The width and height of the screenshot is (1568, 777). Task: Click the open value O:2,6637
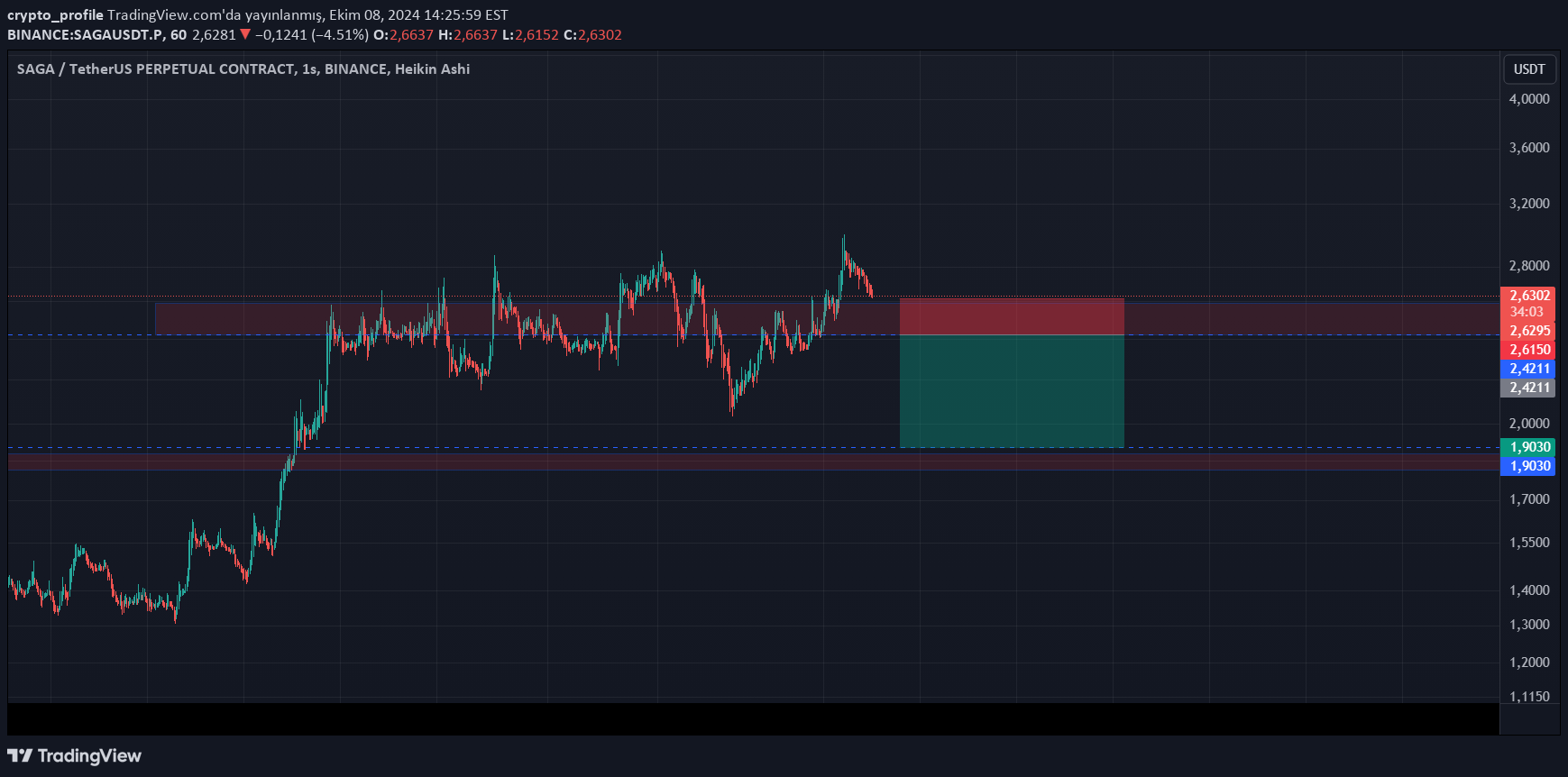click(403, 35)
